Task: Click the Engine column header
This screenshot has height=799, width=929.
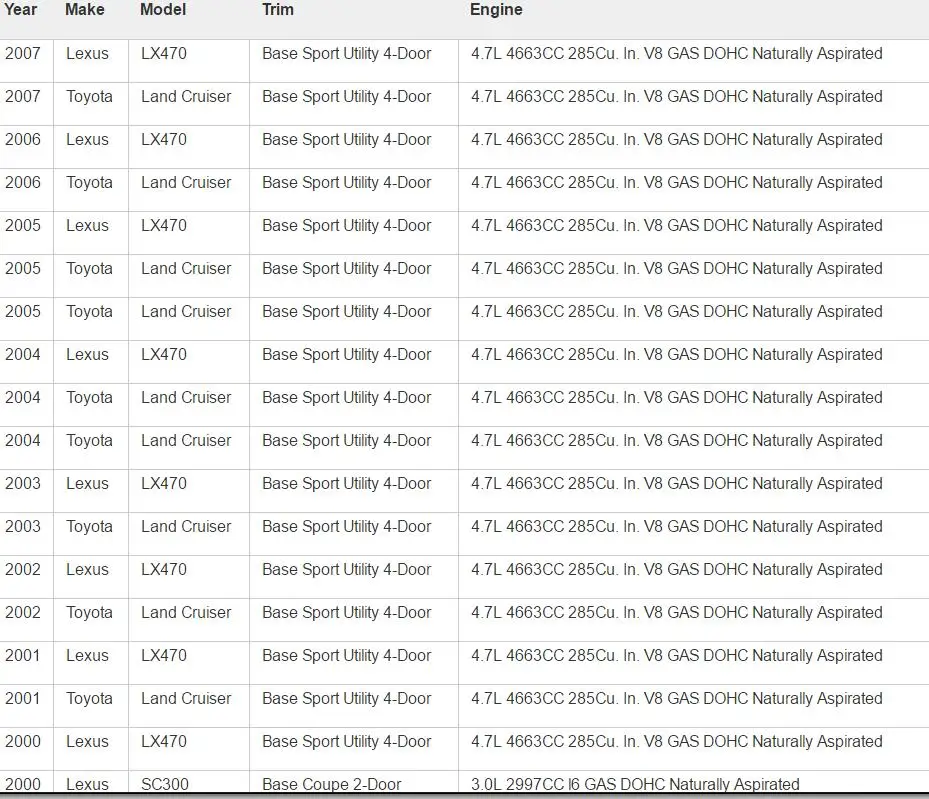Action: [496, 10]
